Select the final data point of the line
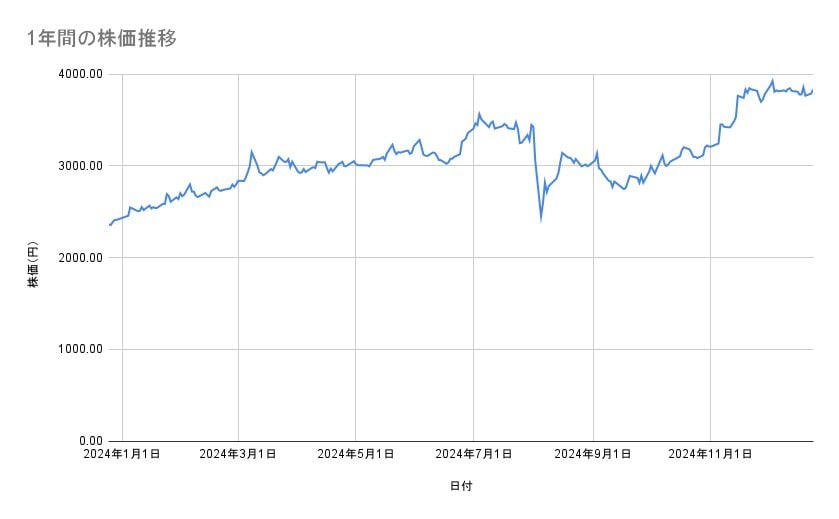 812,91
